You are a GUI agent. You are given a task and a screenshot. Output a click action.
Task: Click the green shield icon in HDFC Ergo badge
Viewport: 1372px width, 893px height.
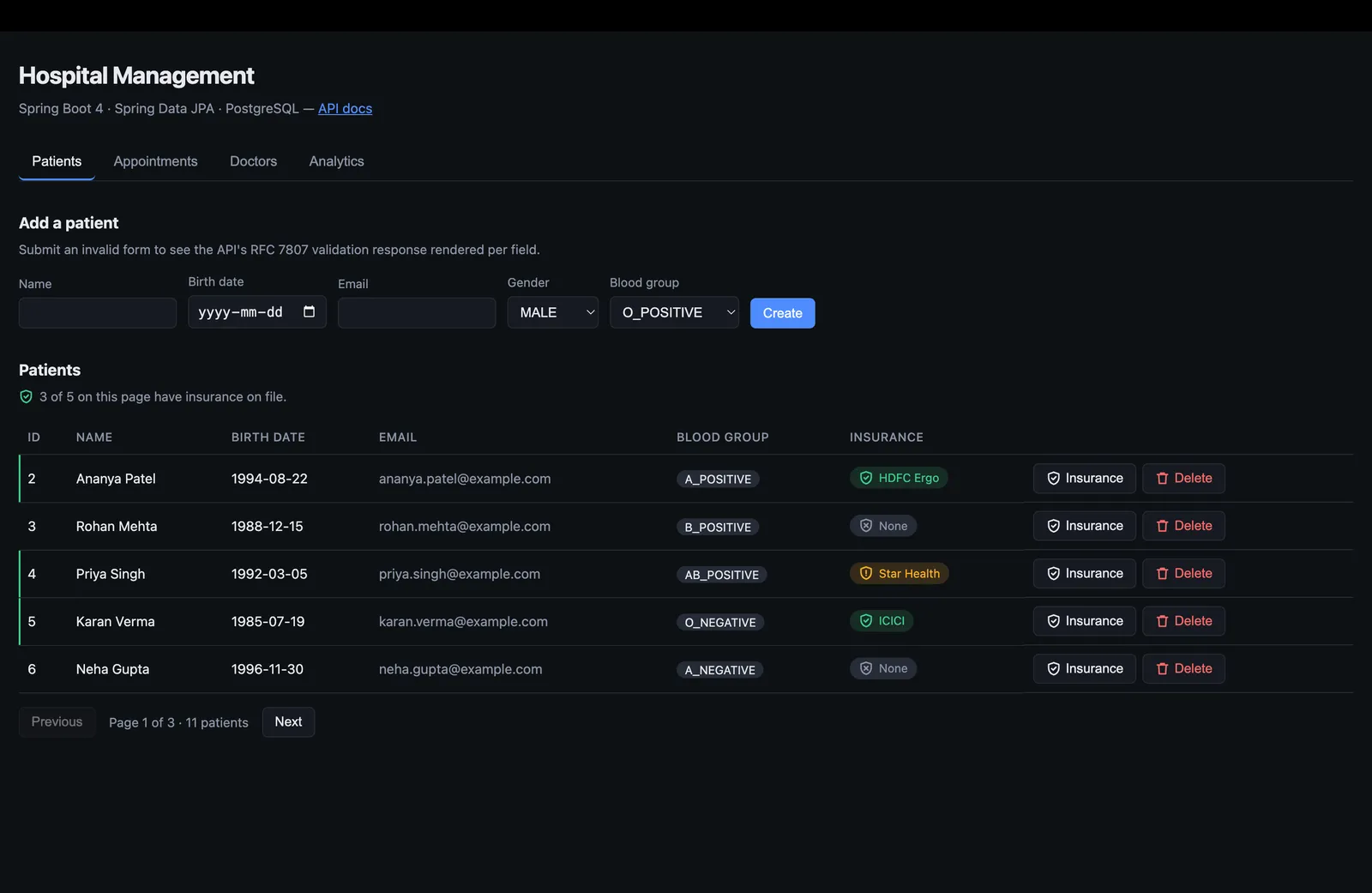click(866, 478)
